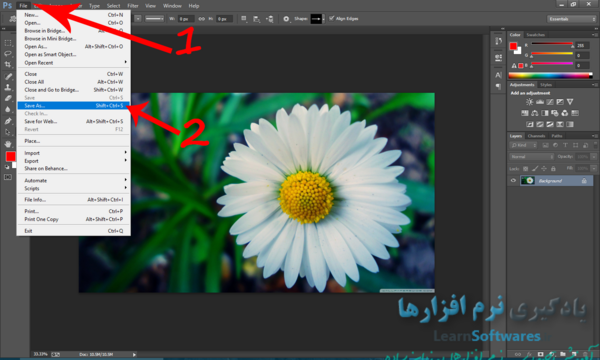600x360 pixels.
Task: Add a Channel Mixer adjustment
Action: click(565, 113)
